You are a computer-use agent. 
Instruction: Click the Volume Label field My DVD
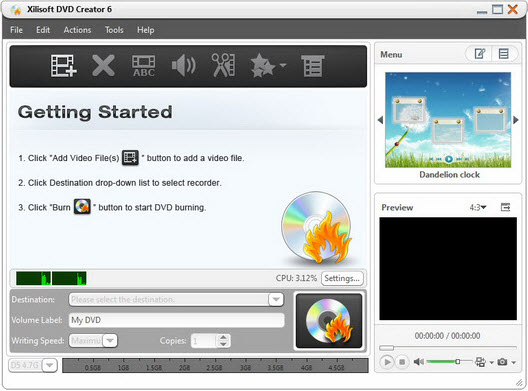[x=176, y=320]
